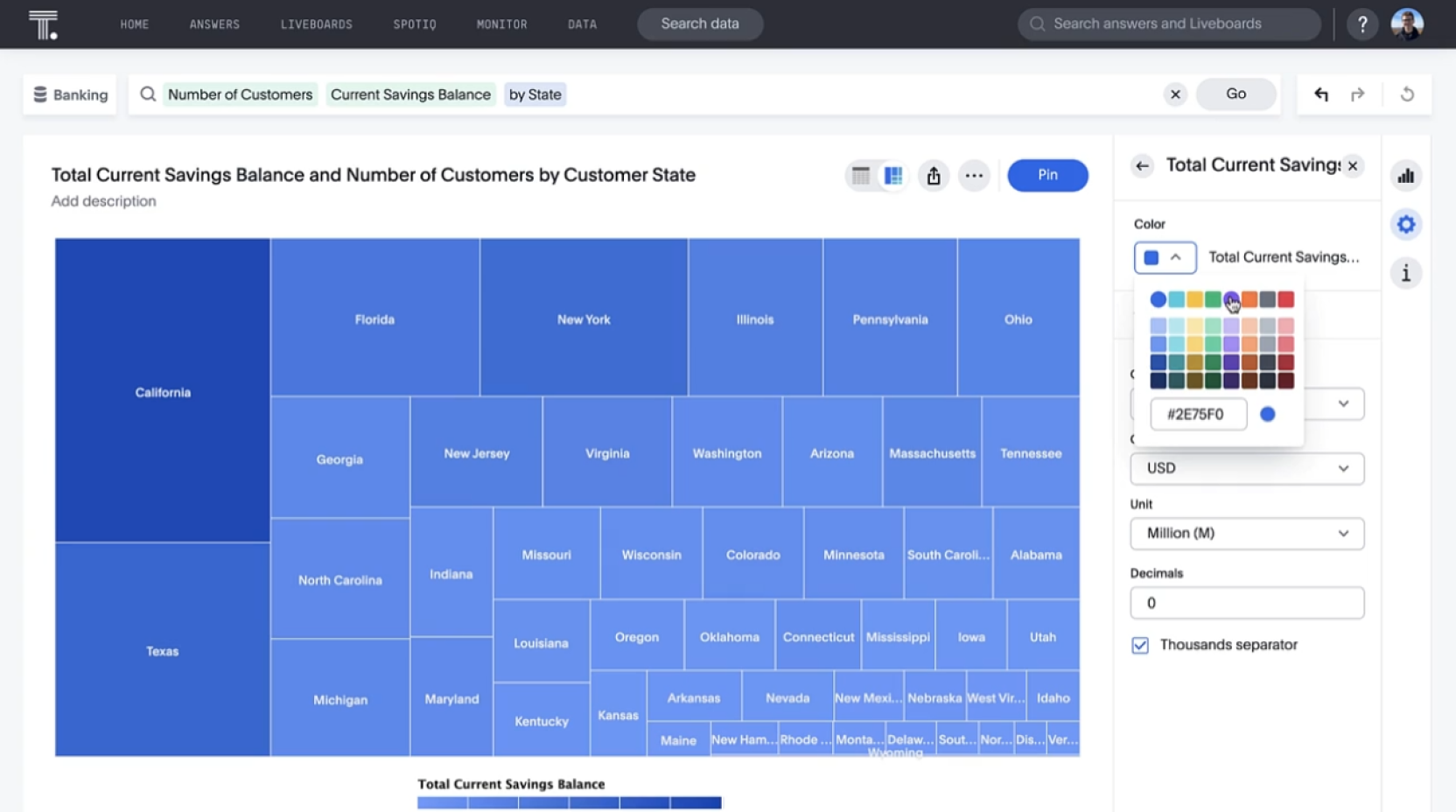Viewport: 1456px width, 812px height.
Task: Select the orange color swatch
Action: tap(1249, 299)
